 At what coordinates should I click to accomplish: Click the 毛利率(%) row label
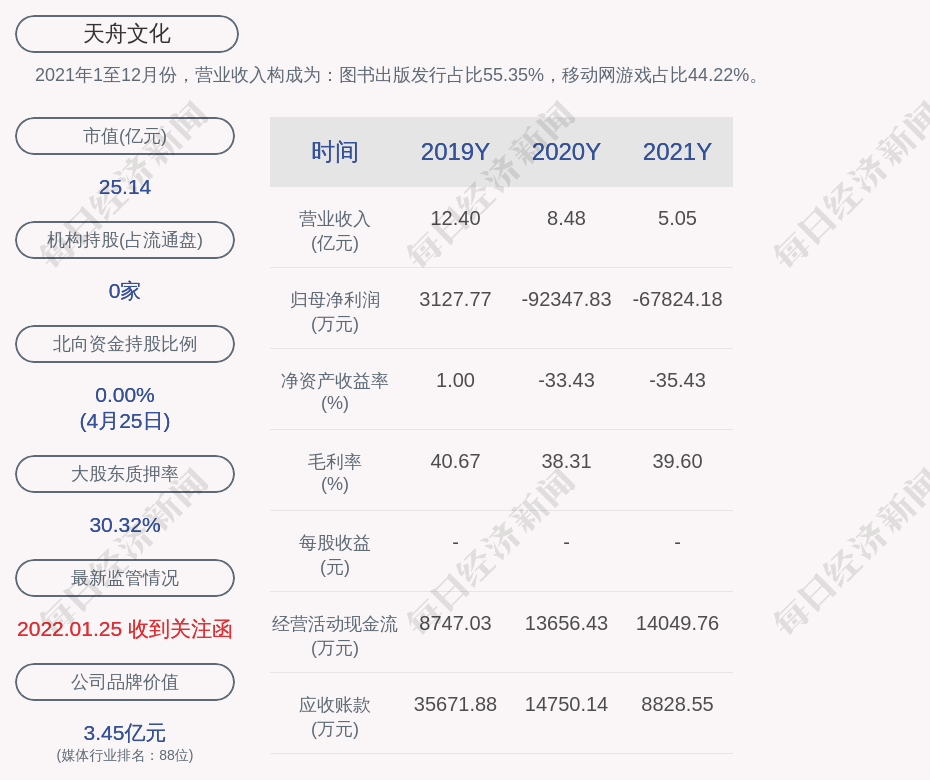335,473
